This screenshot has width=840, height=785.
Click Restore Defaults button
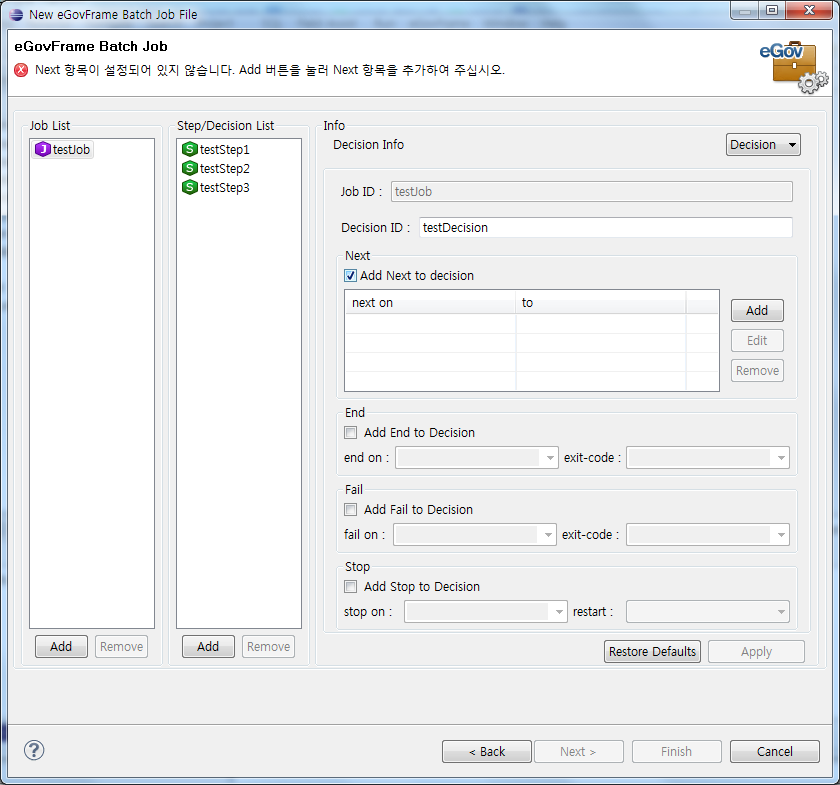point(652,652)
